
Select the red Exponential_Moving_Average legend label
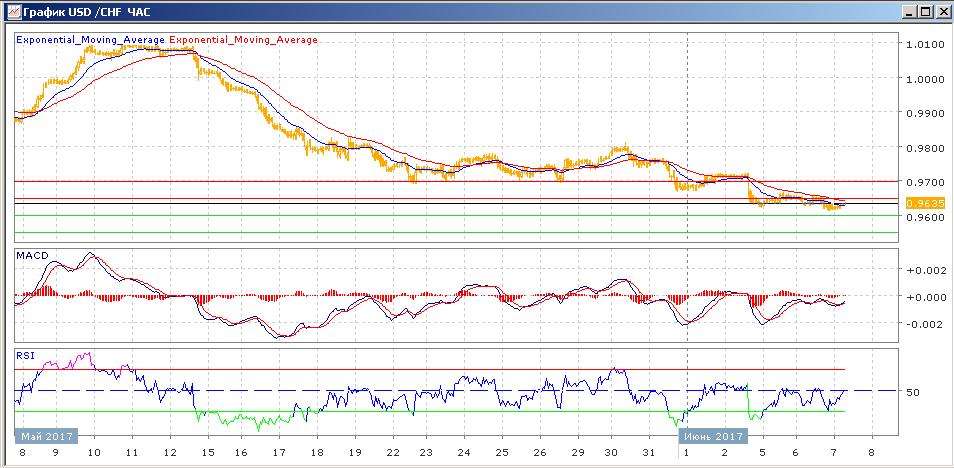click(x=244, y=40)
